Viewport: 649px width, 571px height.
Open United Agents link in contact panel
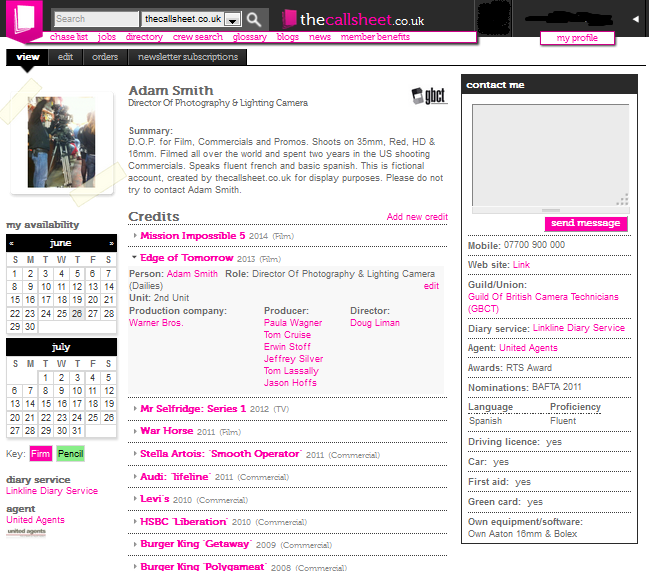(528, 348)
